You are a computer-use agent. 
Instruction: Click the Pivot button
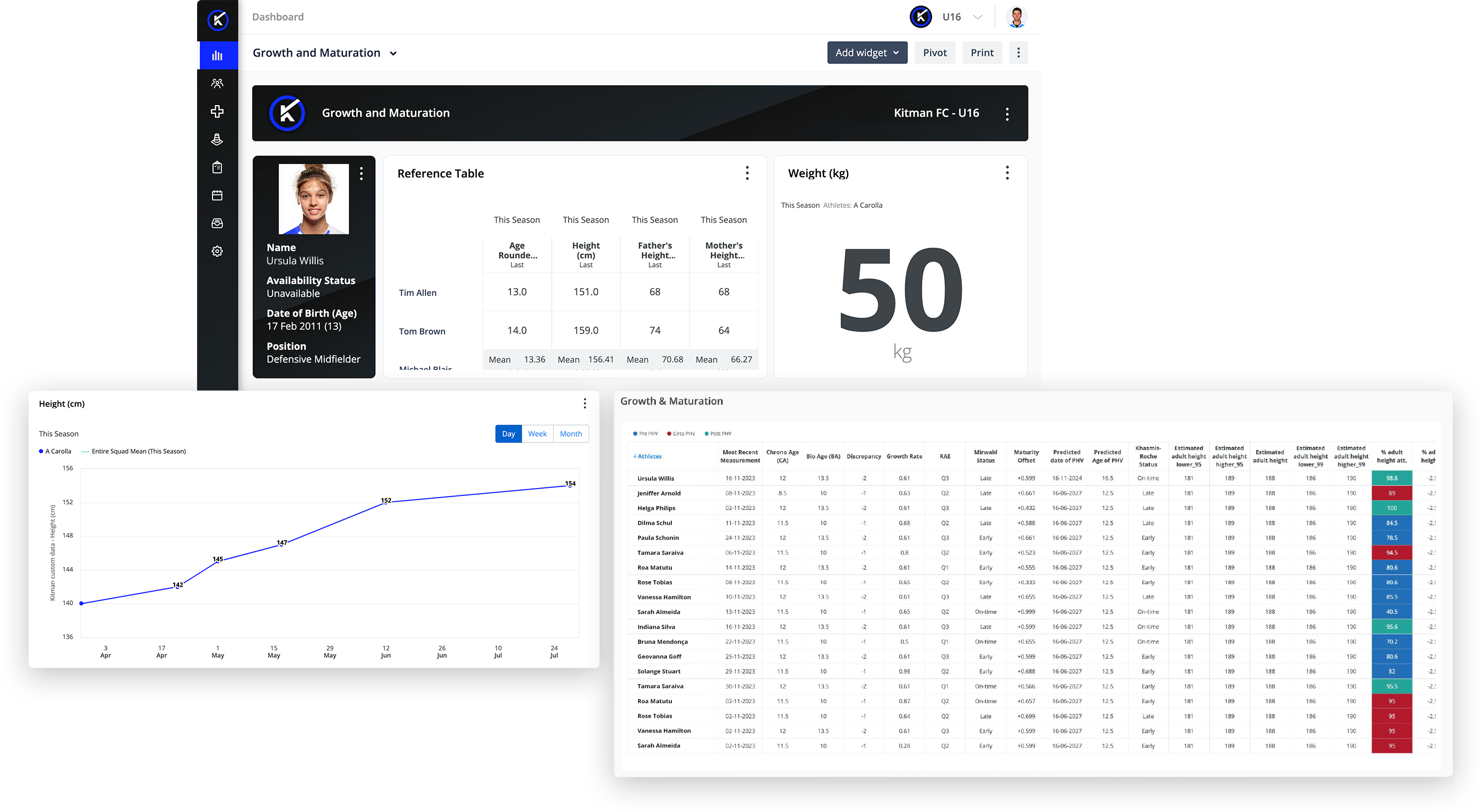pos(934,53)
